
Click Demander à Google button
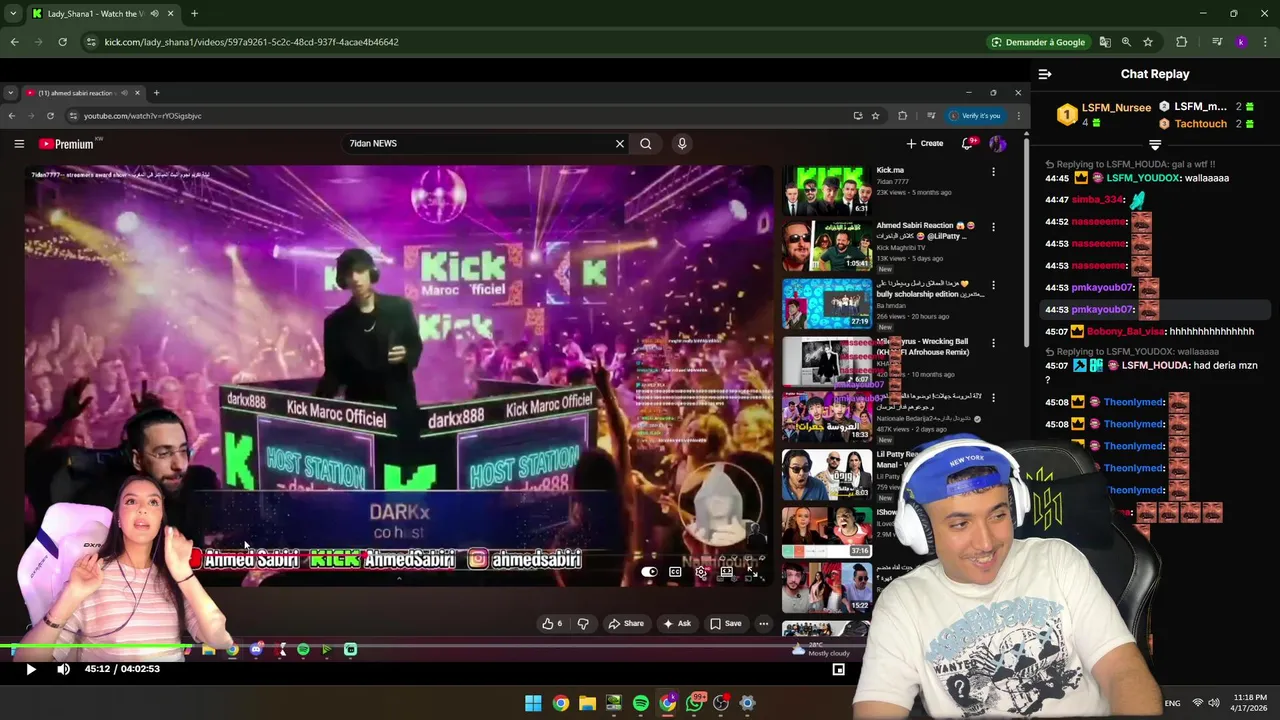click(1037, 42)
